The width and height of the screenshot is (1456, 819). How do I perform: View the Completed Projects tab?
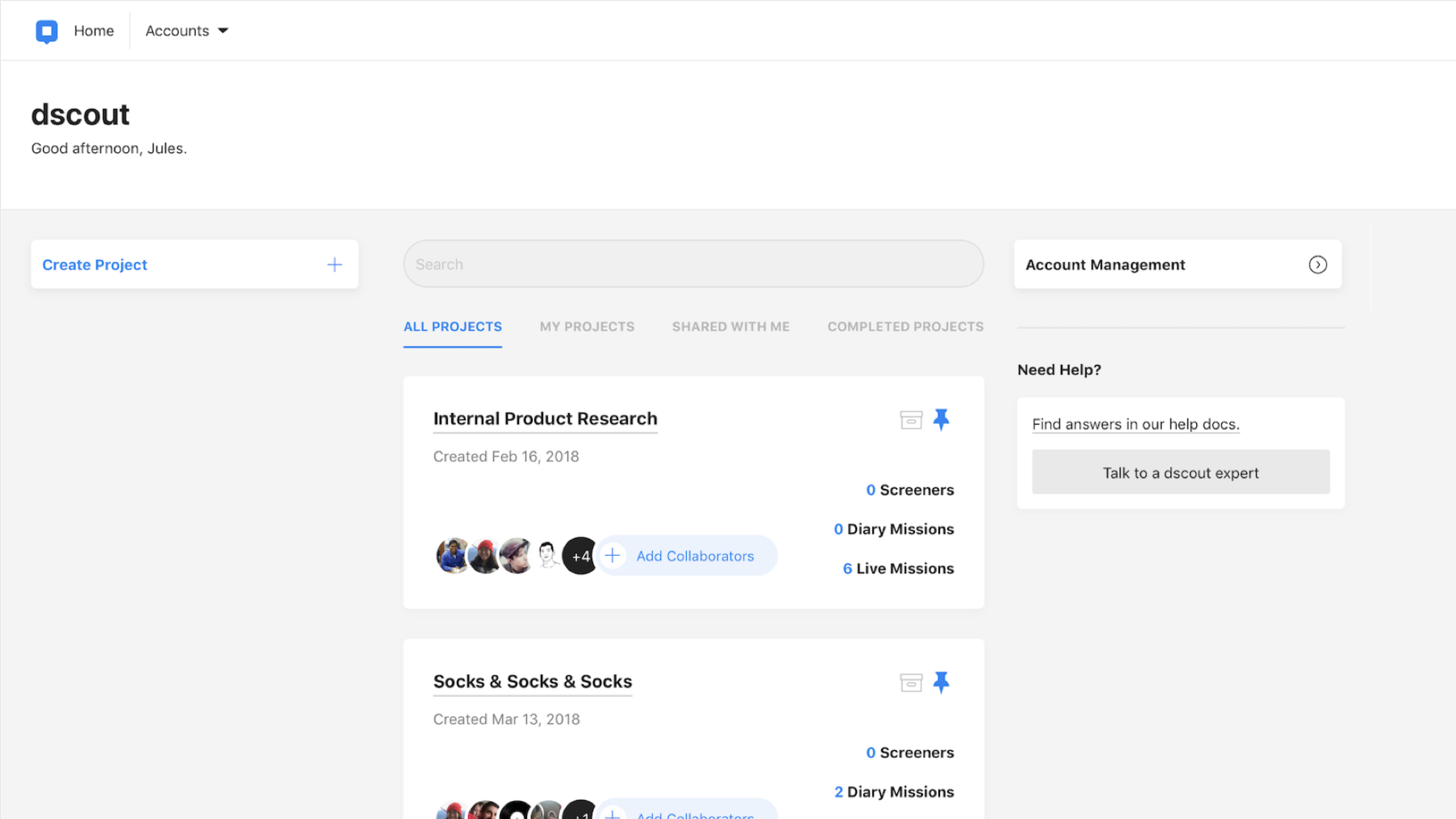pyautogui.click(x=905, y=327)
